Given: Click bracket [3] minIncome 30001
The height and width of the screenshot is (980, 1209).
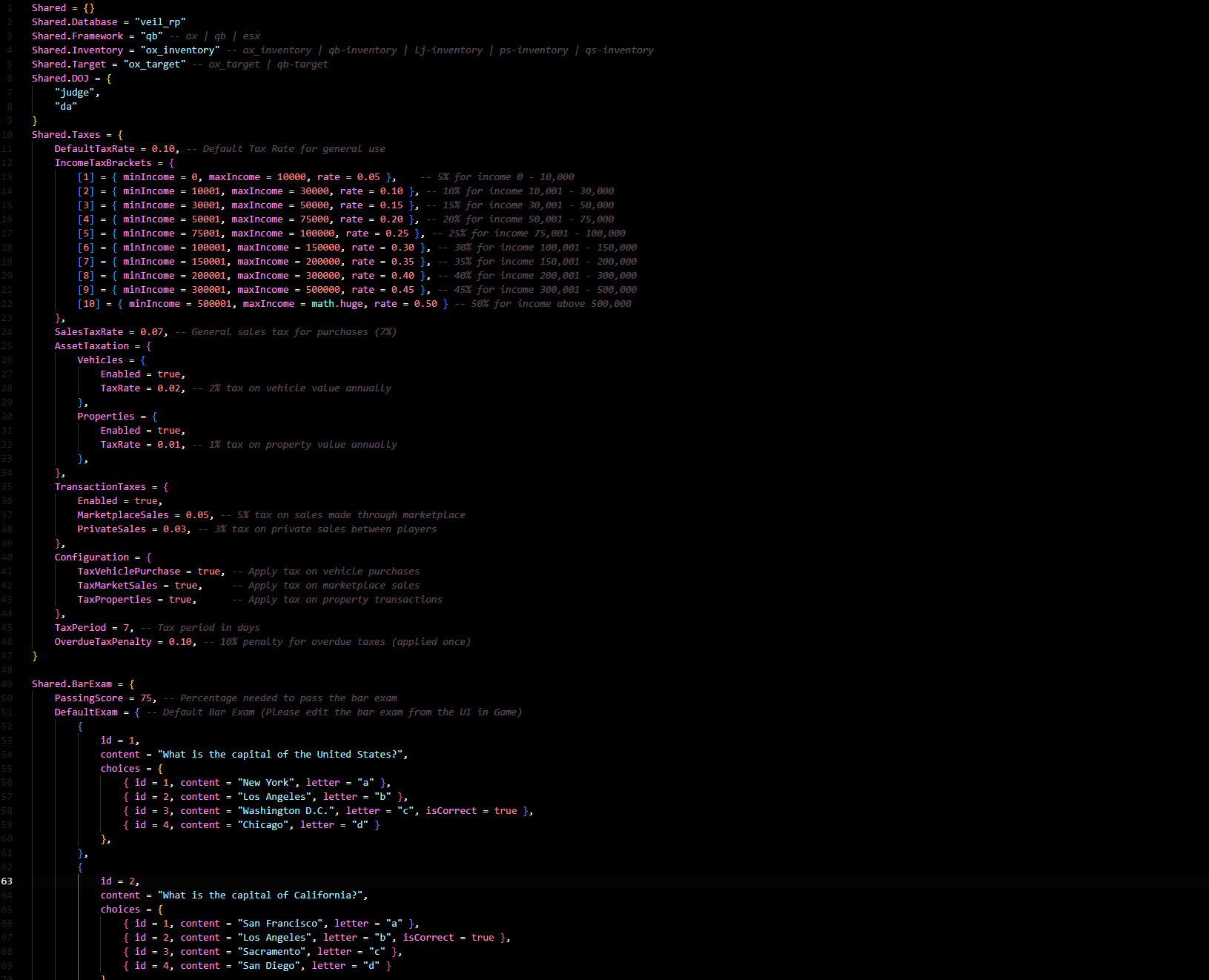Looking at the screenshot, I should pos(206,205).
